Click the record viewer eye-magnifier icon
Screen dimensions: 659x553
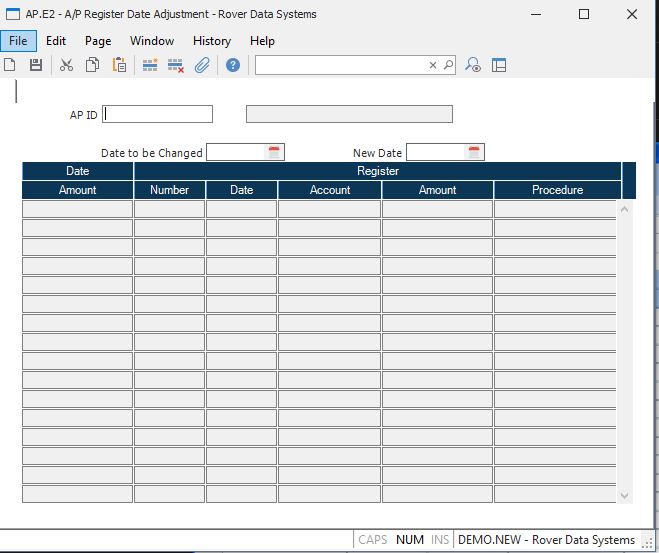474,65
